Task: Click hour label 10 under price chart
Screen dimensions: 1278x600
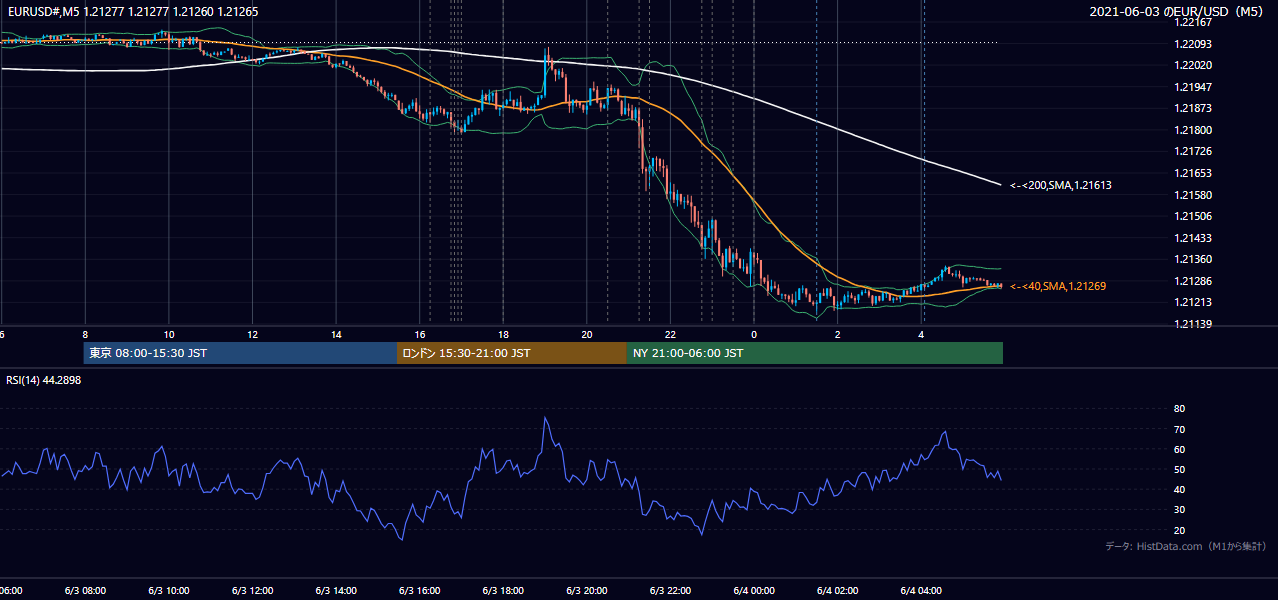Action: tap(169, 335)
